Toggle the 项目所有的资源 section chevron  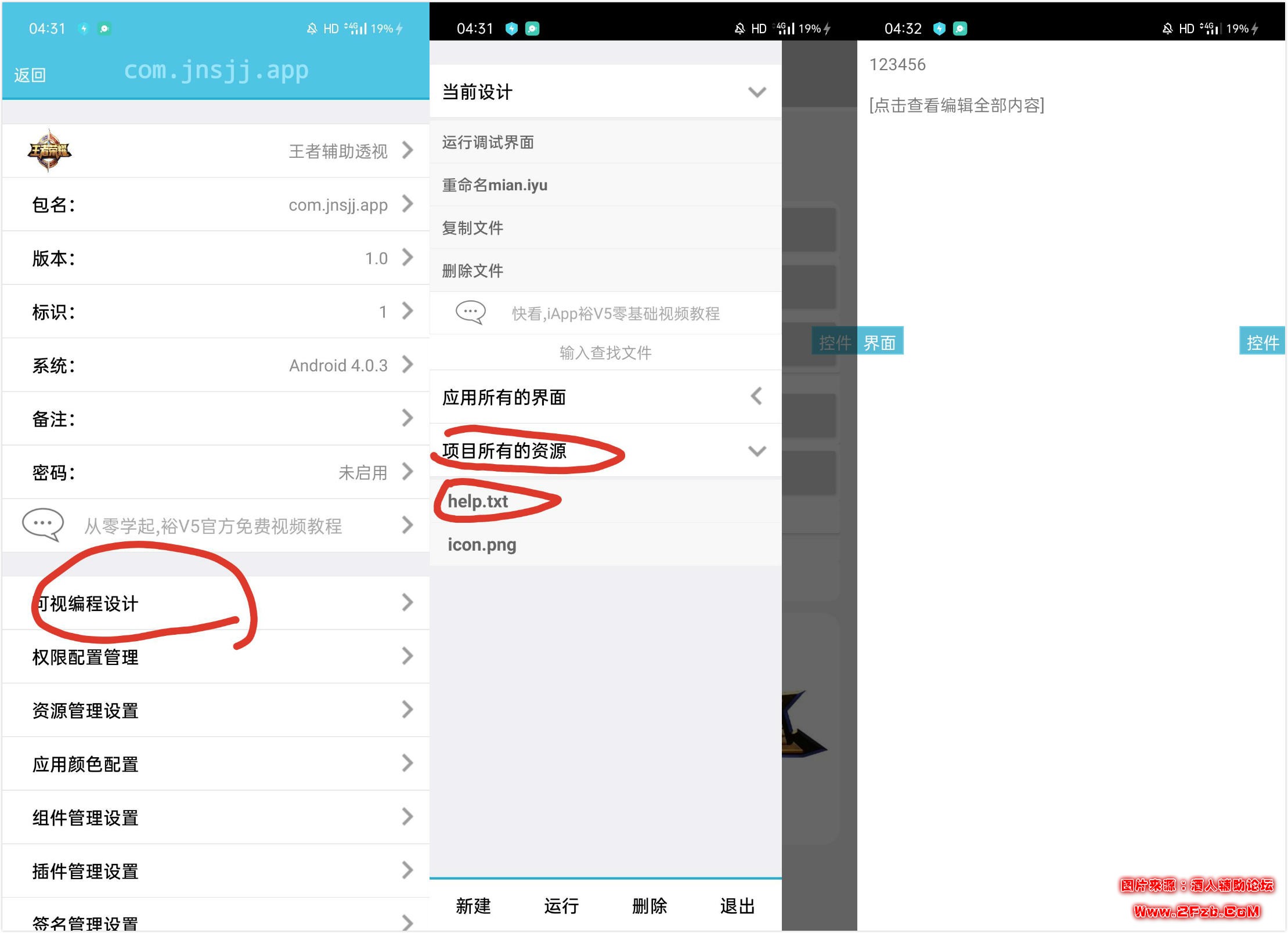coord(757,451)
